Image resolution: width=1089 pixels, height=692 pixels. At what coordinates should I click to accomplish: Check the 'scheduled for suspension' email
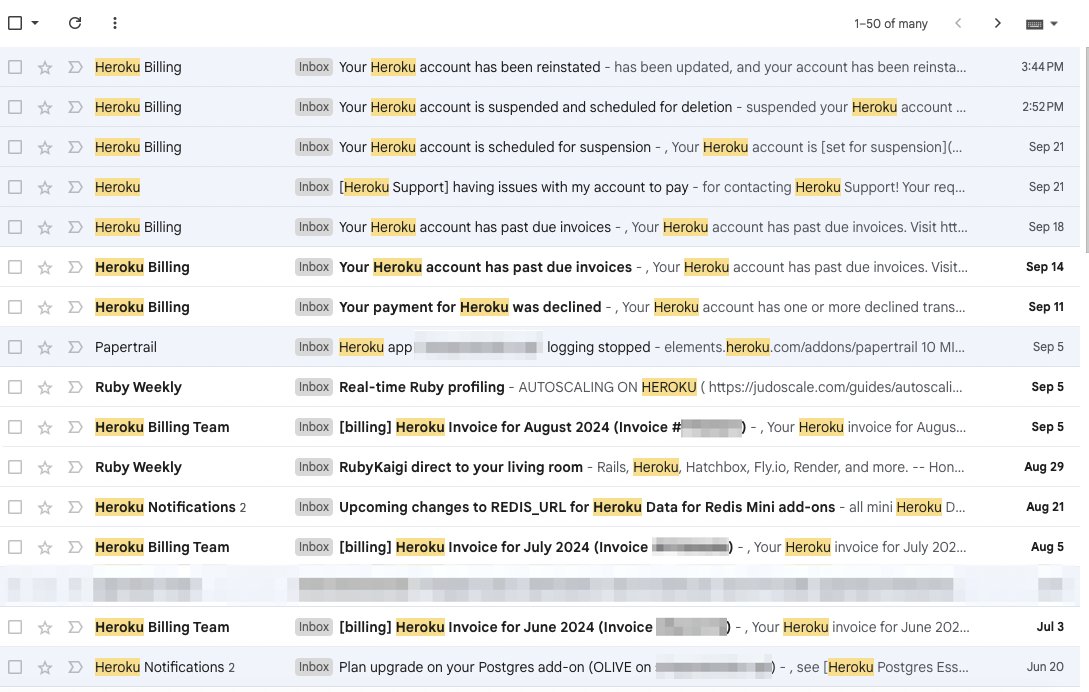click(15, 147)
